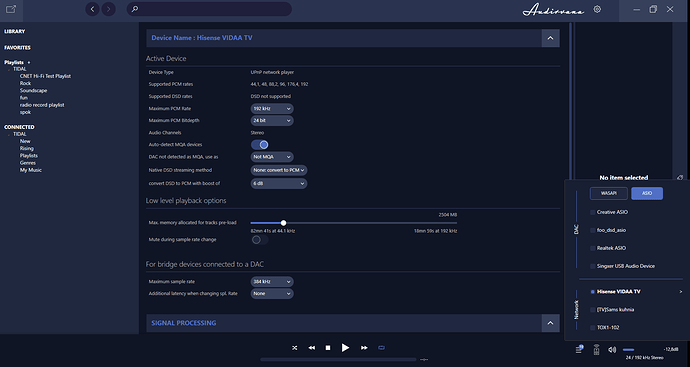This screenshot has width=690, height=367.
Task: Click into the search field
Action: [209, 9]
